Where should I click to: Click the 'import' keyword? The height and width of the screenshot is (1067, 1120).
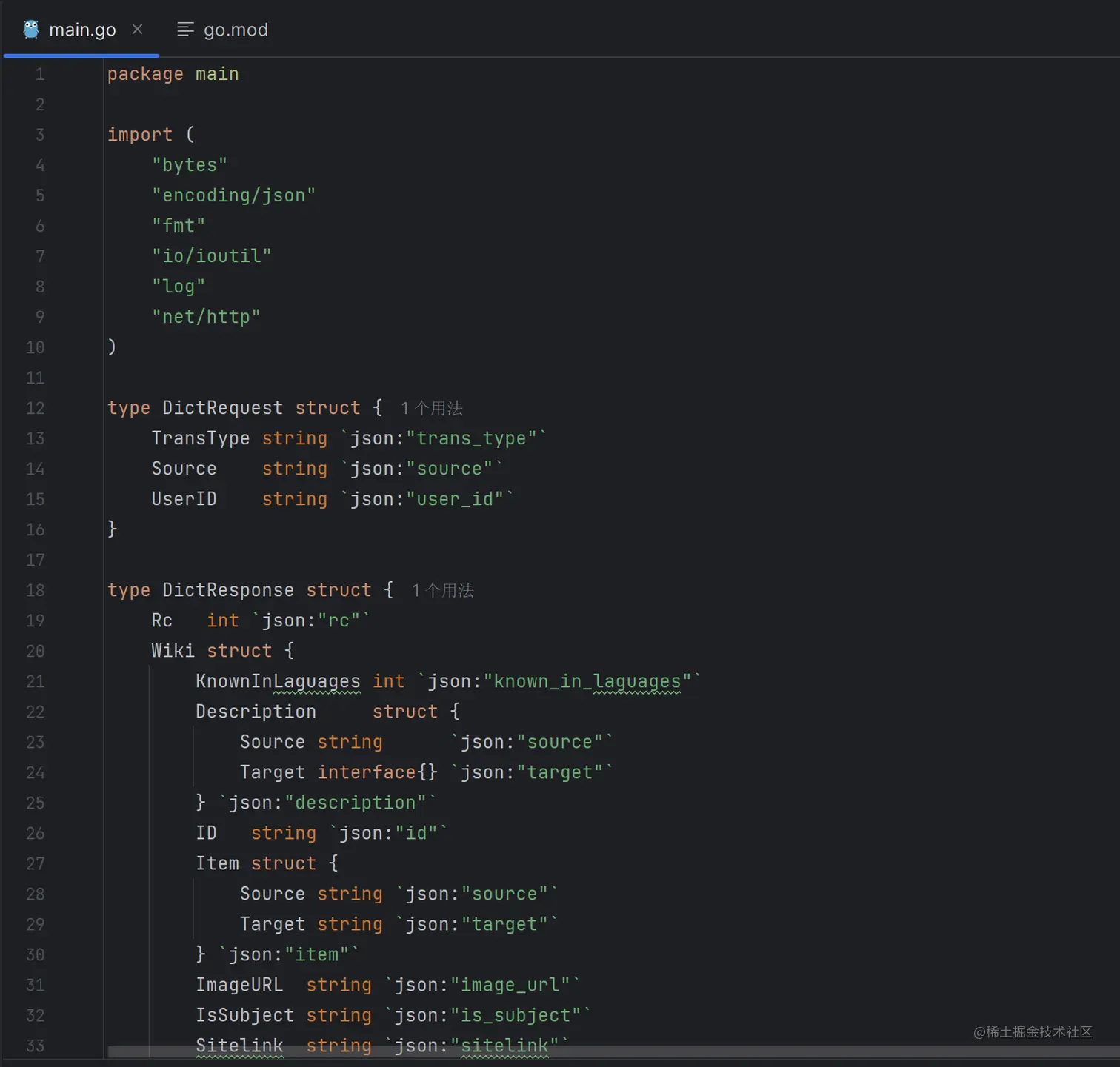pos(139,135)
